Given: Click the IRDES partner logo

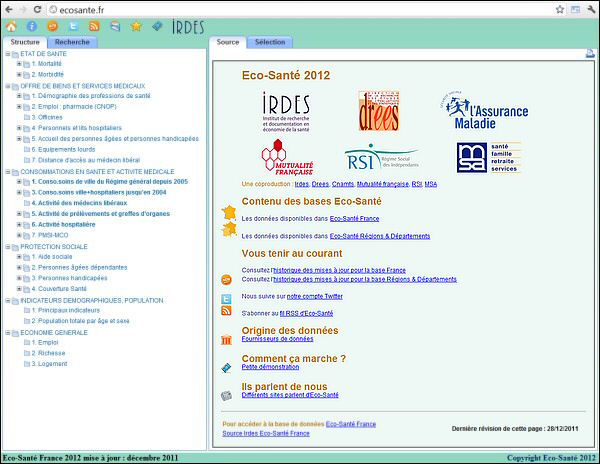Looking at the screenshot, I should (x=286, y=112).
